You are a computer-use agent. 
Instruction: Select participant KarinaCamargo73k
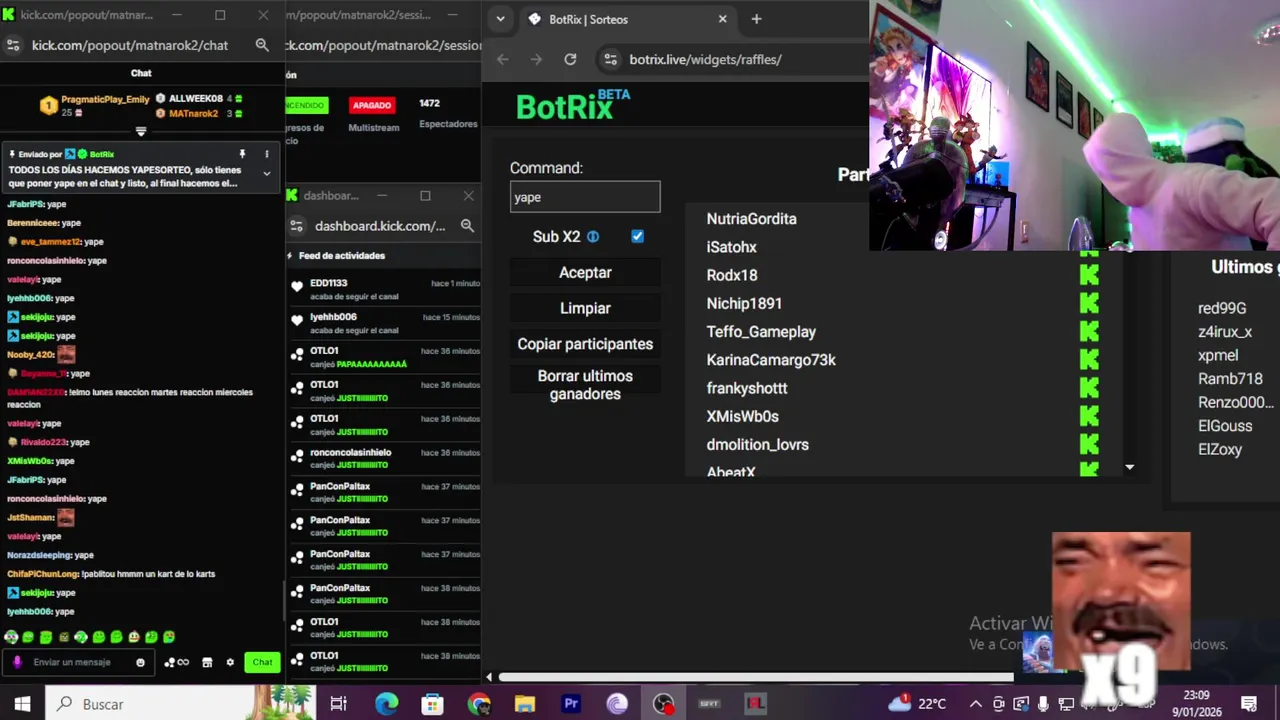771,360
